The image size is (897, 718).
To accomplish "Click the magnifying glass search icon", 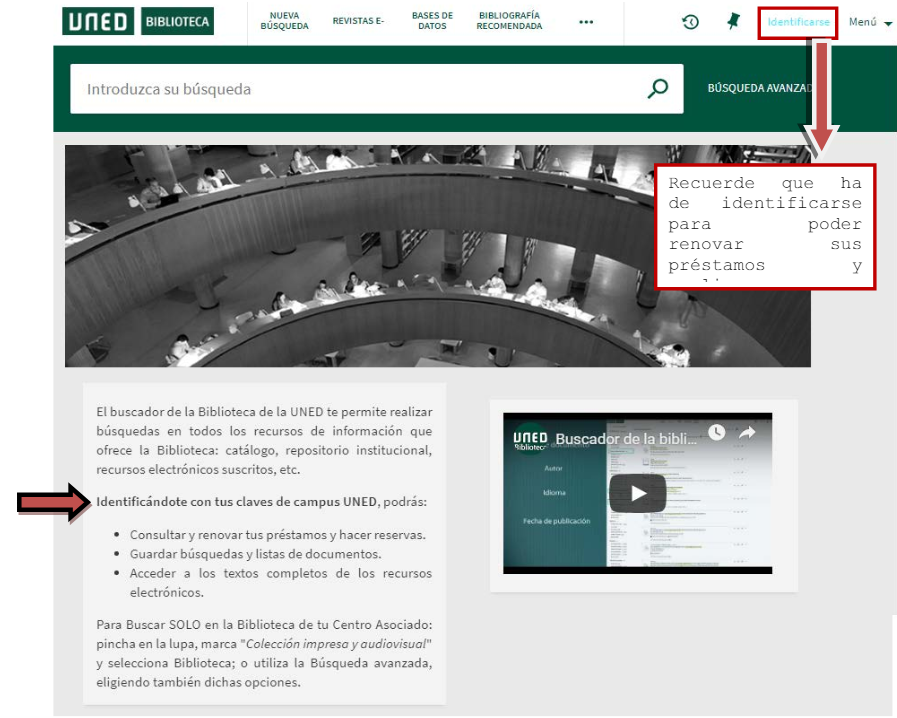I will [x=657, y=89].
